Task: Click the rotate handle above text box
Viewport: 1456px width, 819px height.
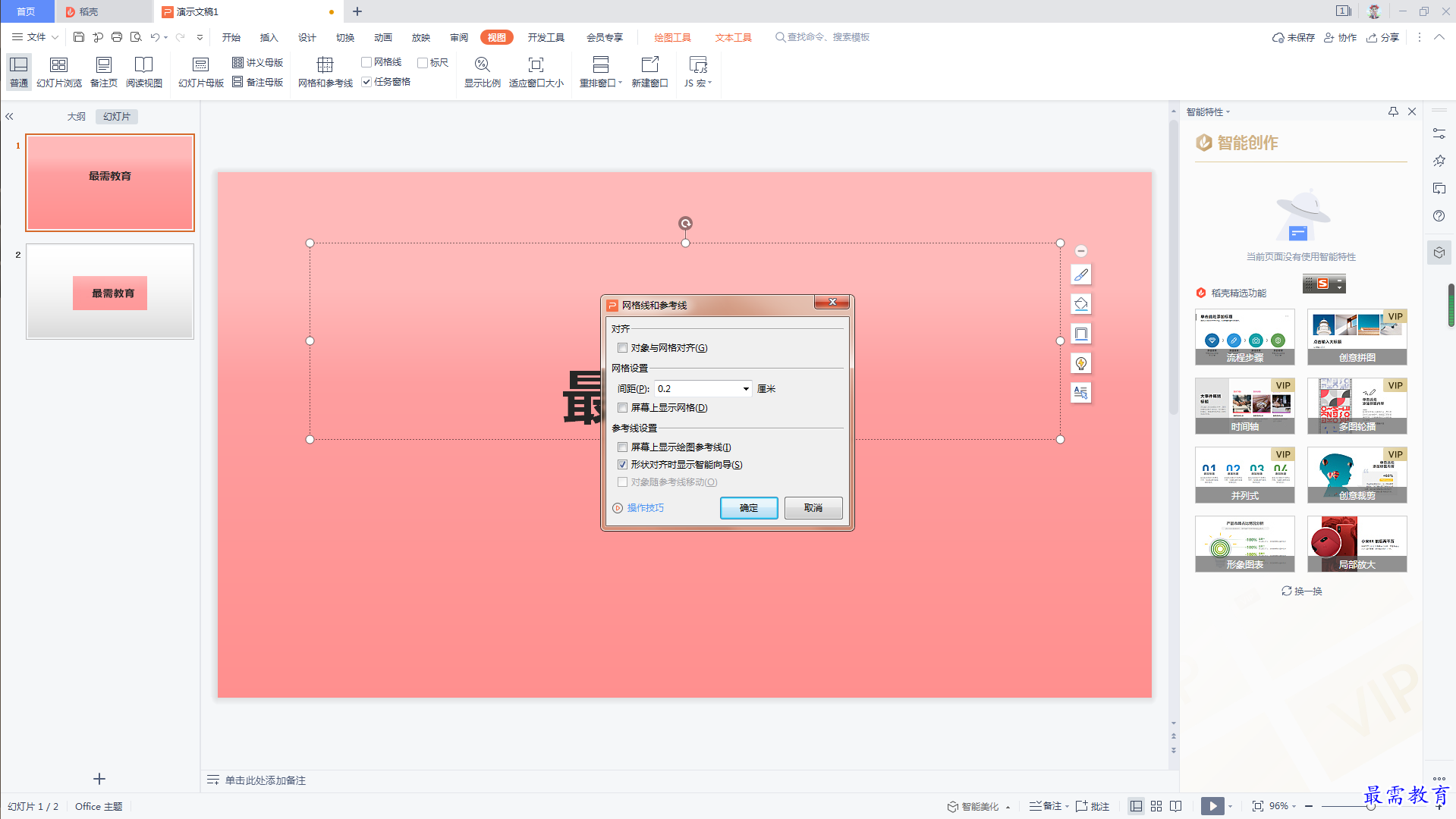Action: [x=685, y=223]
